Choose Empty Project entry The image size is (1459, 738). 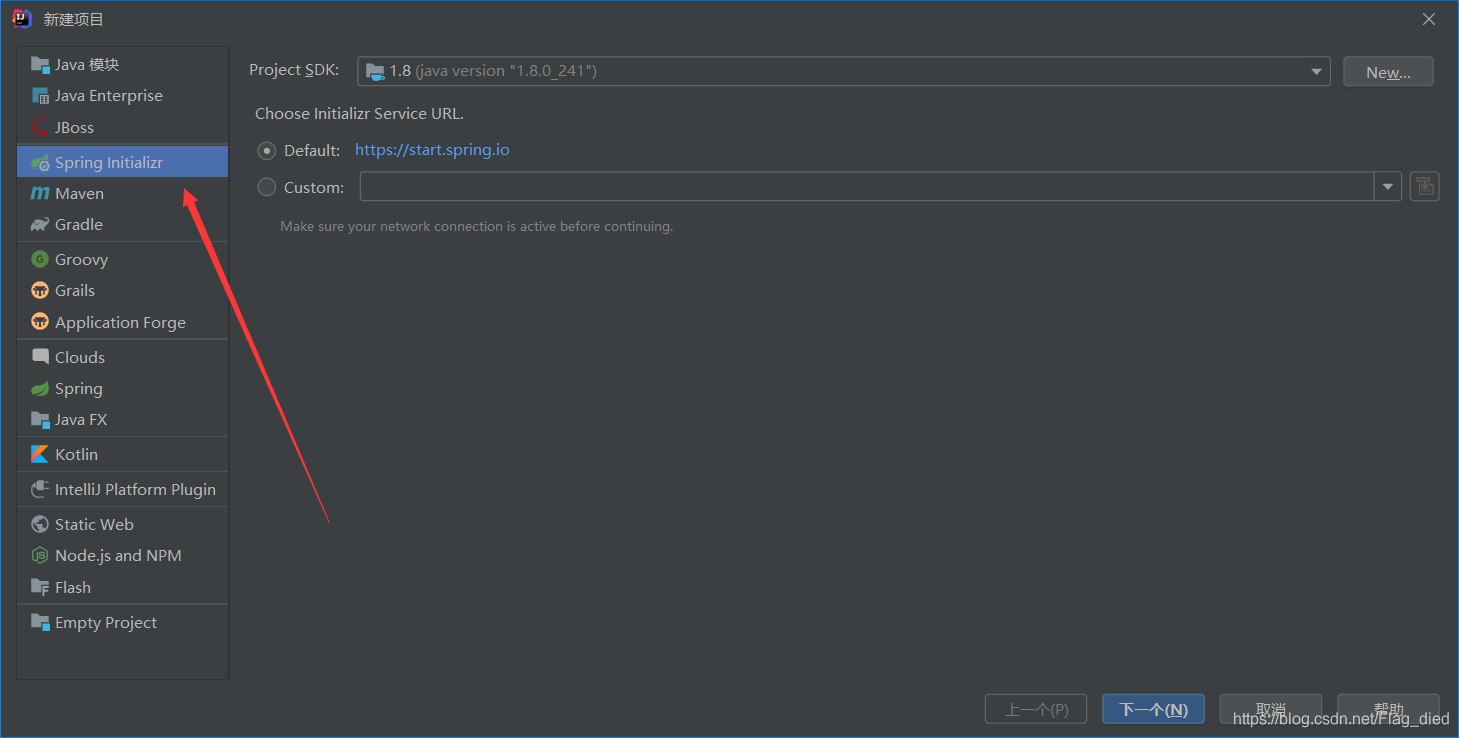[x=123, y=622]
